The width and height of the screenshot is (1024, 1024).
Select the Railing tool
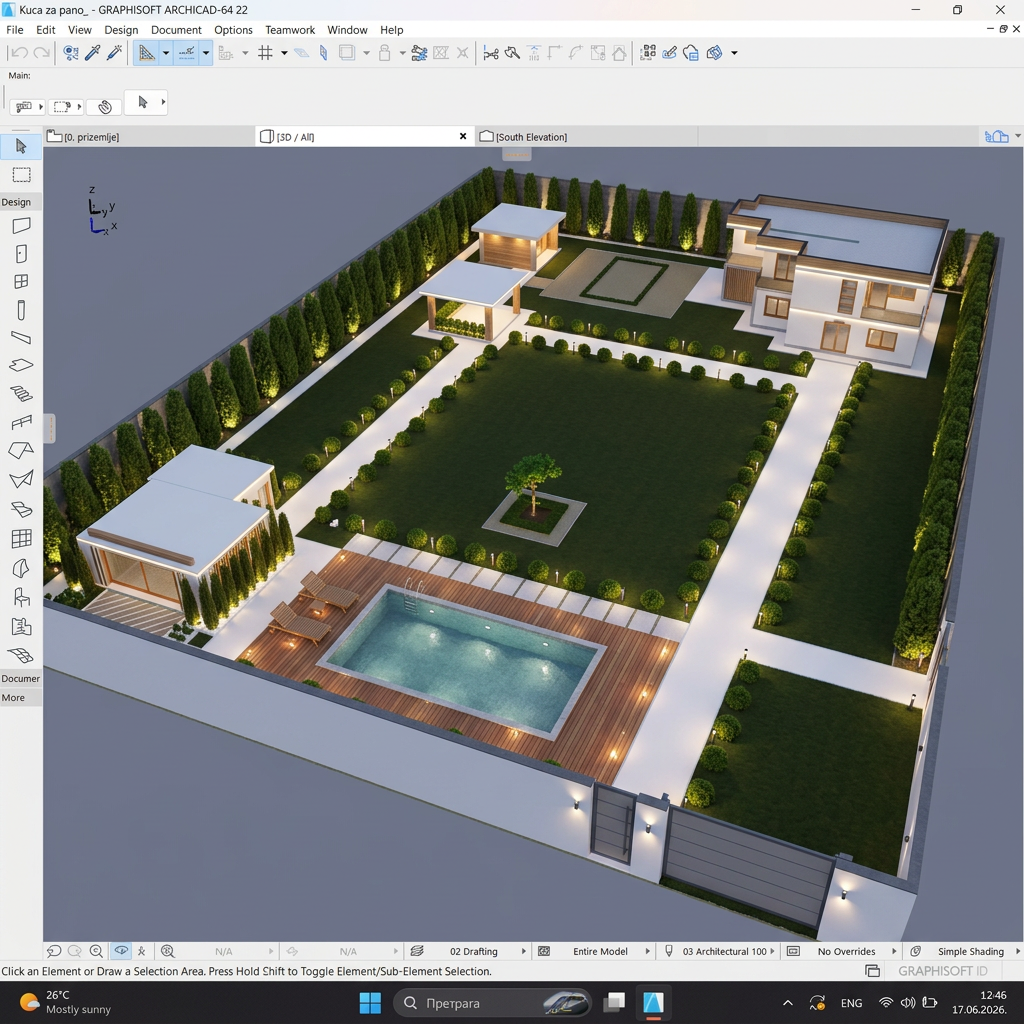21,422
